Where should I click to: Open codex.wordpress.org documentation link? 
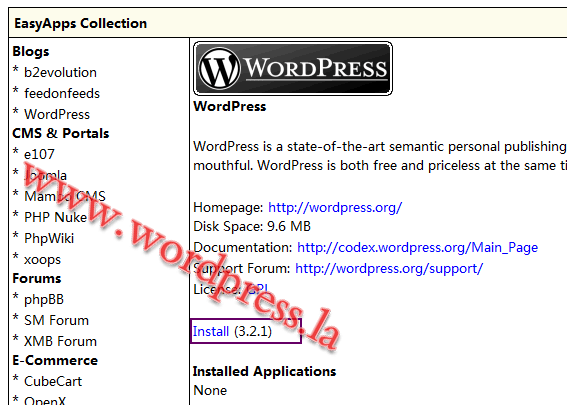point(417,247)
